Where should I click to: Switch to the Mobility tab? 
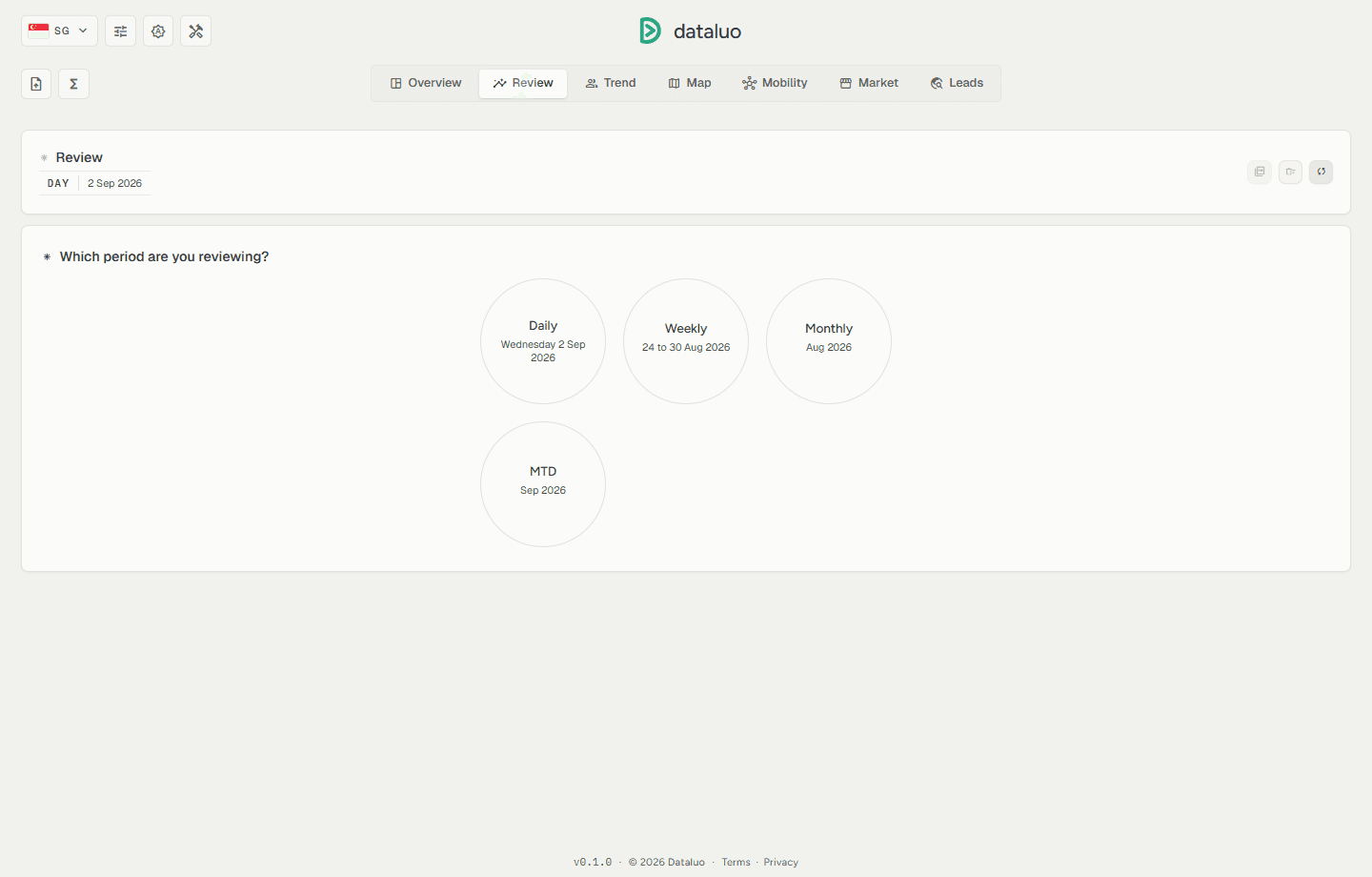click(x=775, y=83)
